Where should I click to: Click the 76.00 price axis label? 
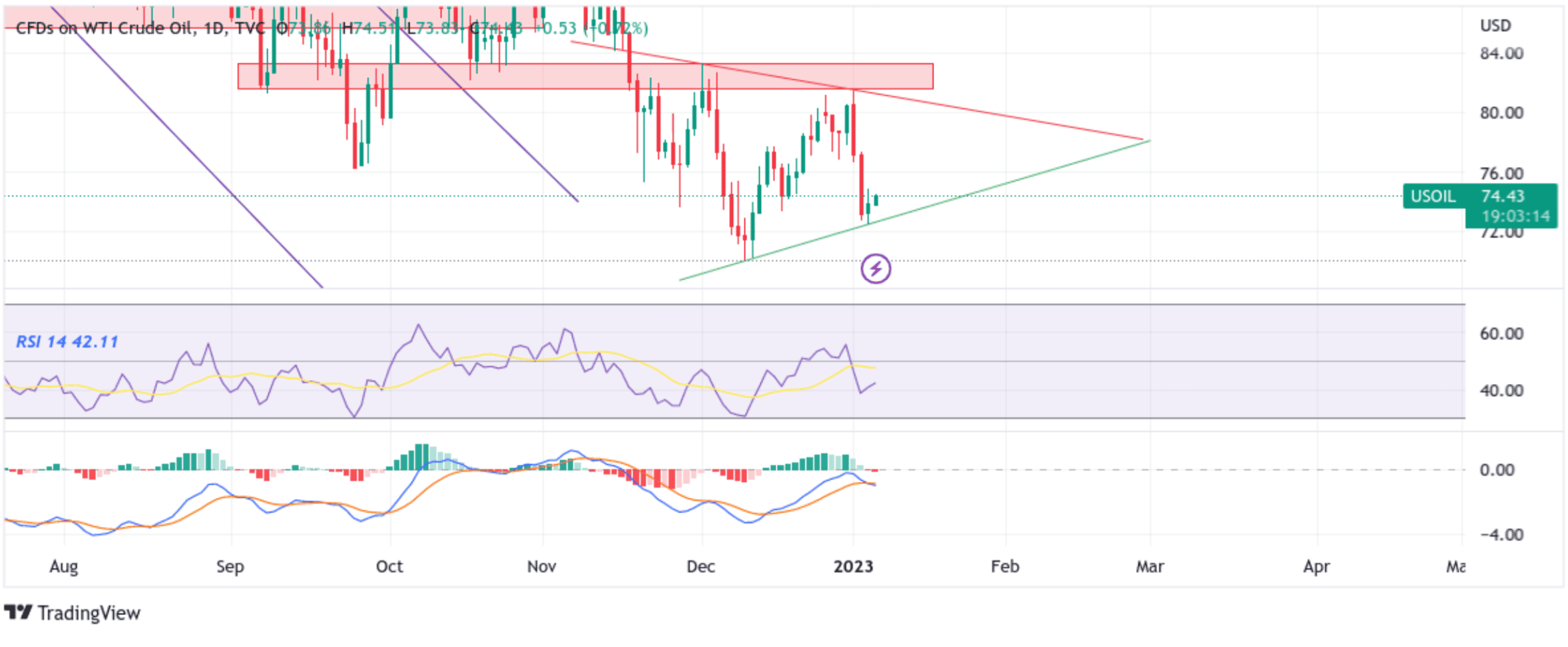(1501, 174)
